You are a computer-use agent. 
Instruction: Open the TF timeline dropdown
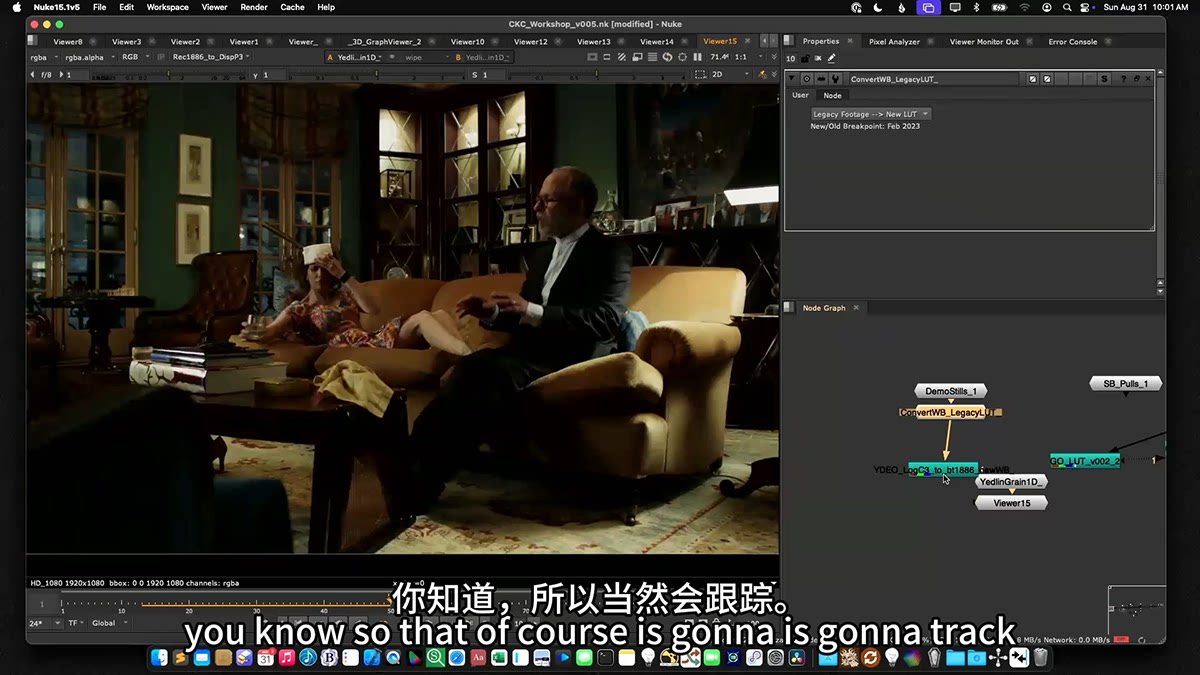point(75,623)
